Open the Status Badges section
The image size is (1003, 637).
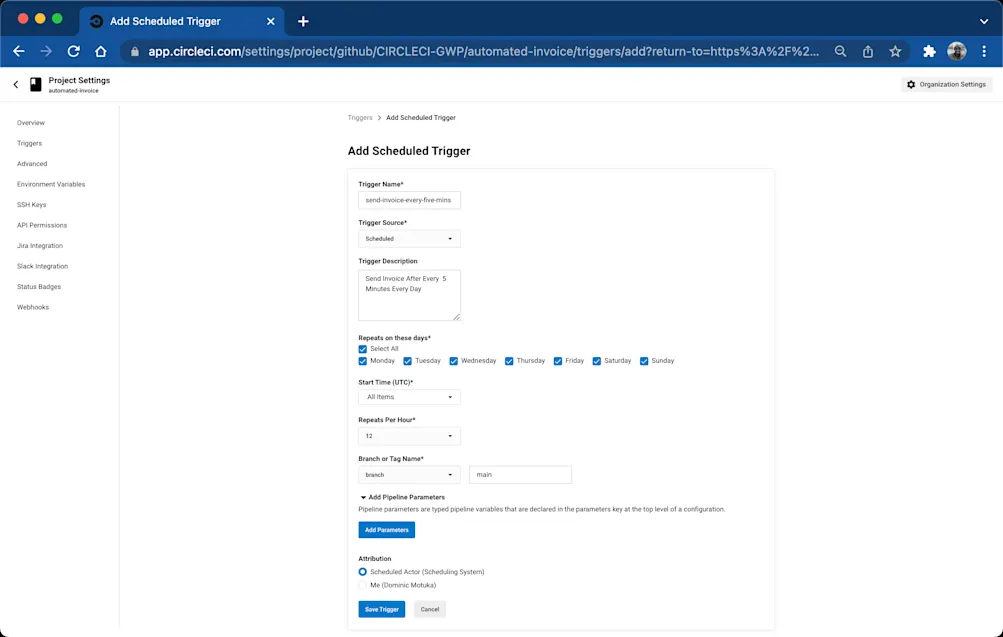click(x=39, y=287)
